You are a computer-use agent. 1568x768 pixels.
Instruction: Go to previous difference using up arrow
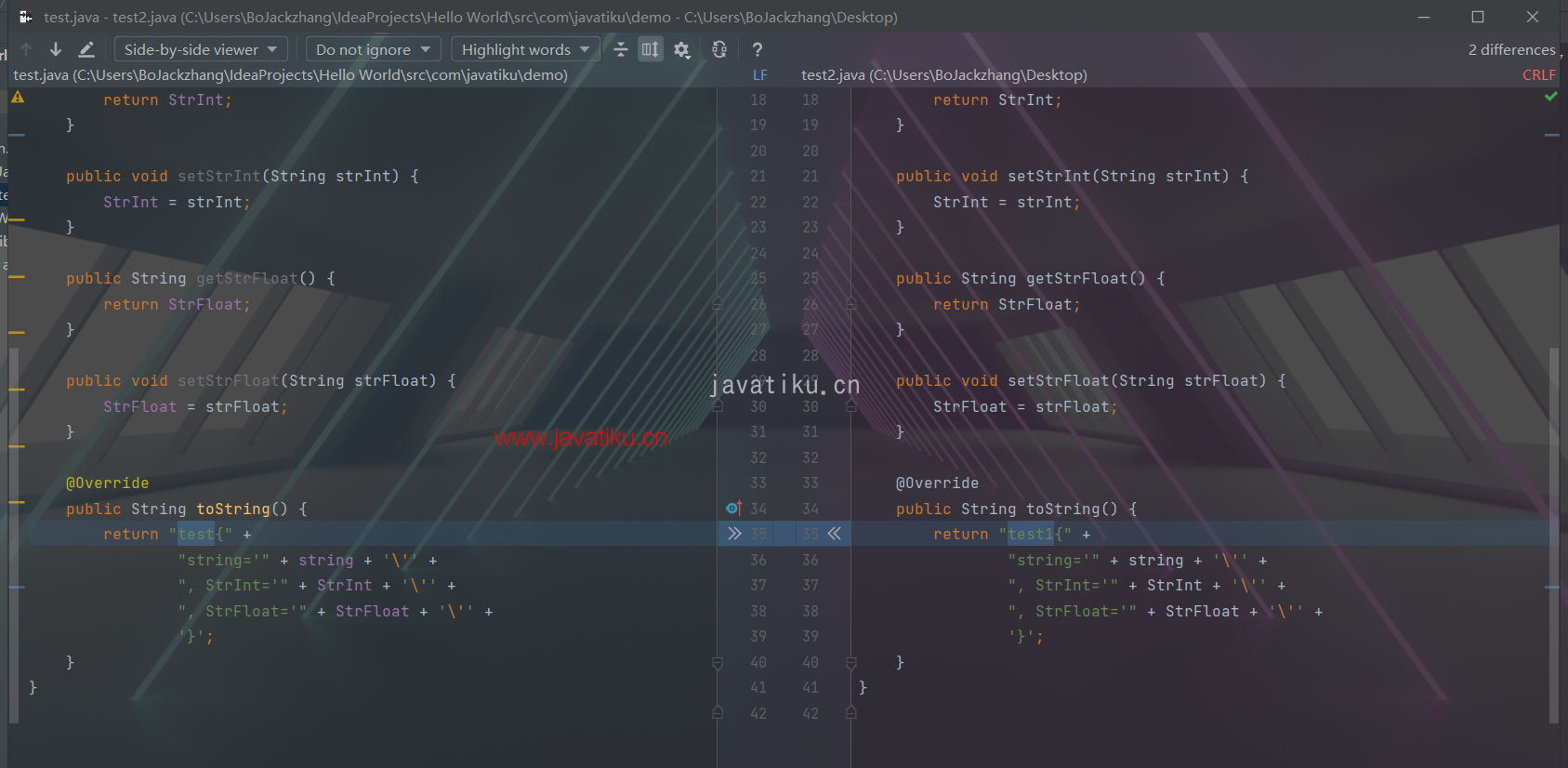pyautogui.click(x=26, y=49)
